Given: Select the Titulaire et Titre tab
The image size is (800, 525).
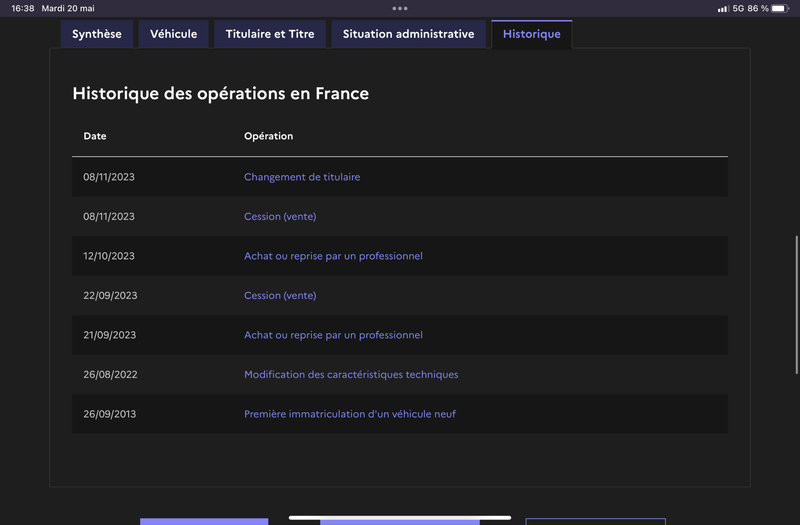Looking at the screenshot, I should coord(270,34).
